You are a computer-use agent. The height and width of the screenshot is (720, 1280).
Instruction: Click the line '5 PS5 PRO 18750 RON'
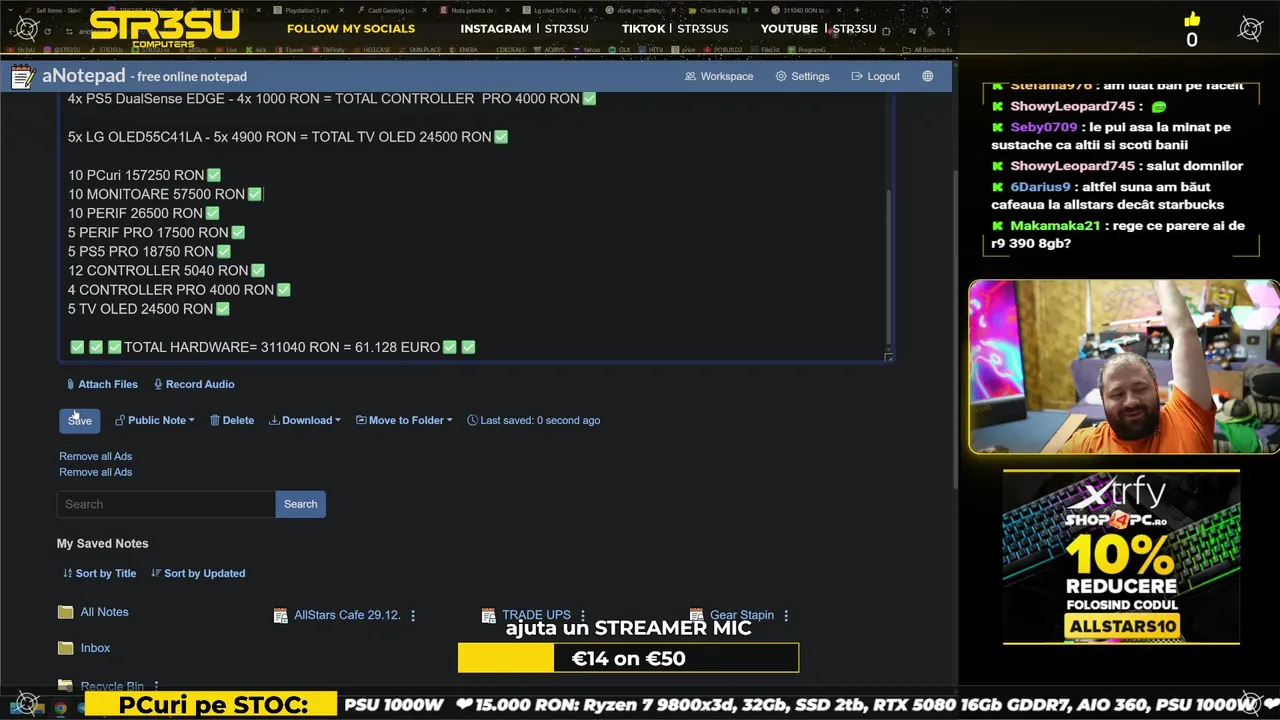click(149, 251)
